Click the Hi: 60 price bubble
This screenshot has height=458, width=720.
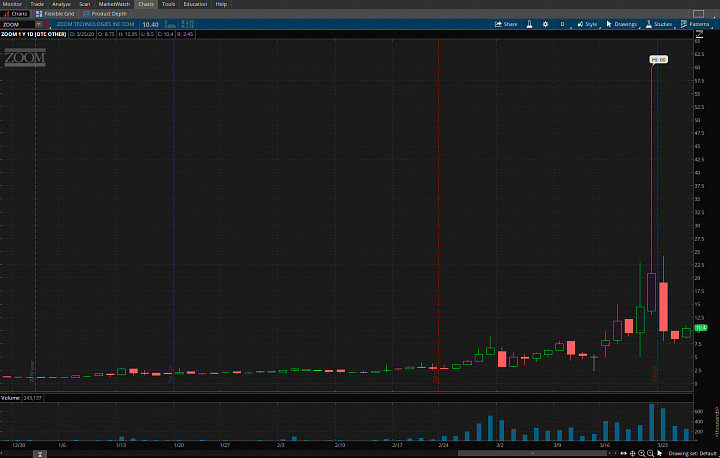click(658, 60)
